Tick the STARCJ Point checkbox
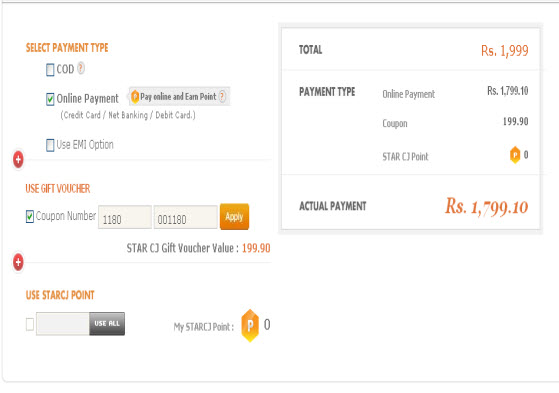Screen dimensions: 559x393 coord(30,324)
